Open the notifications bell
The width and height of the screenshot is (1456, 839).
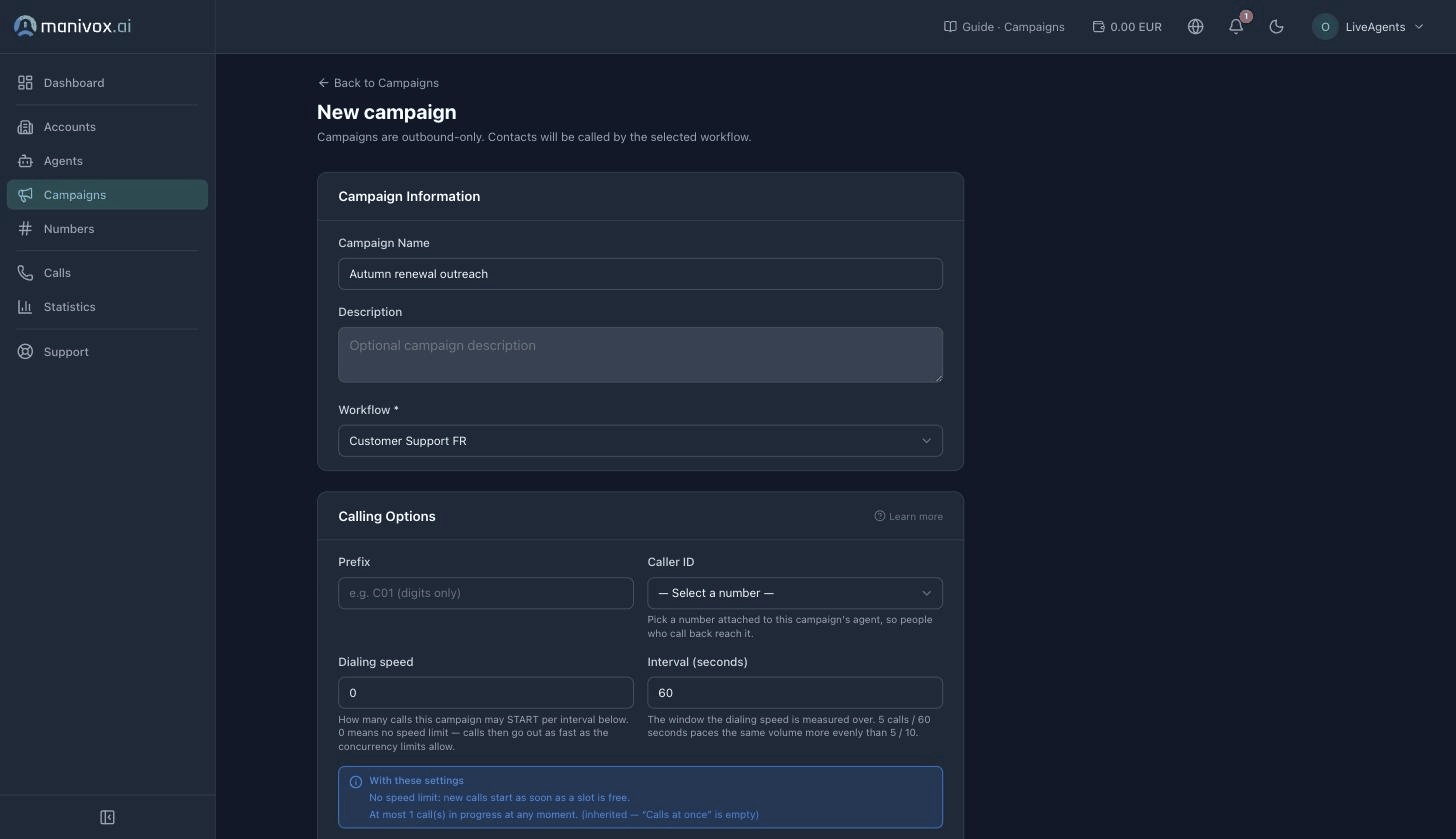[1236, 27]
